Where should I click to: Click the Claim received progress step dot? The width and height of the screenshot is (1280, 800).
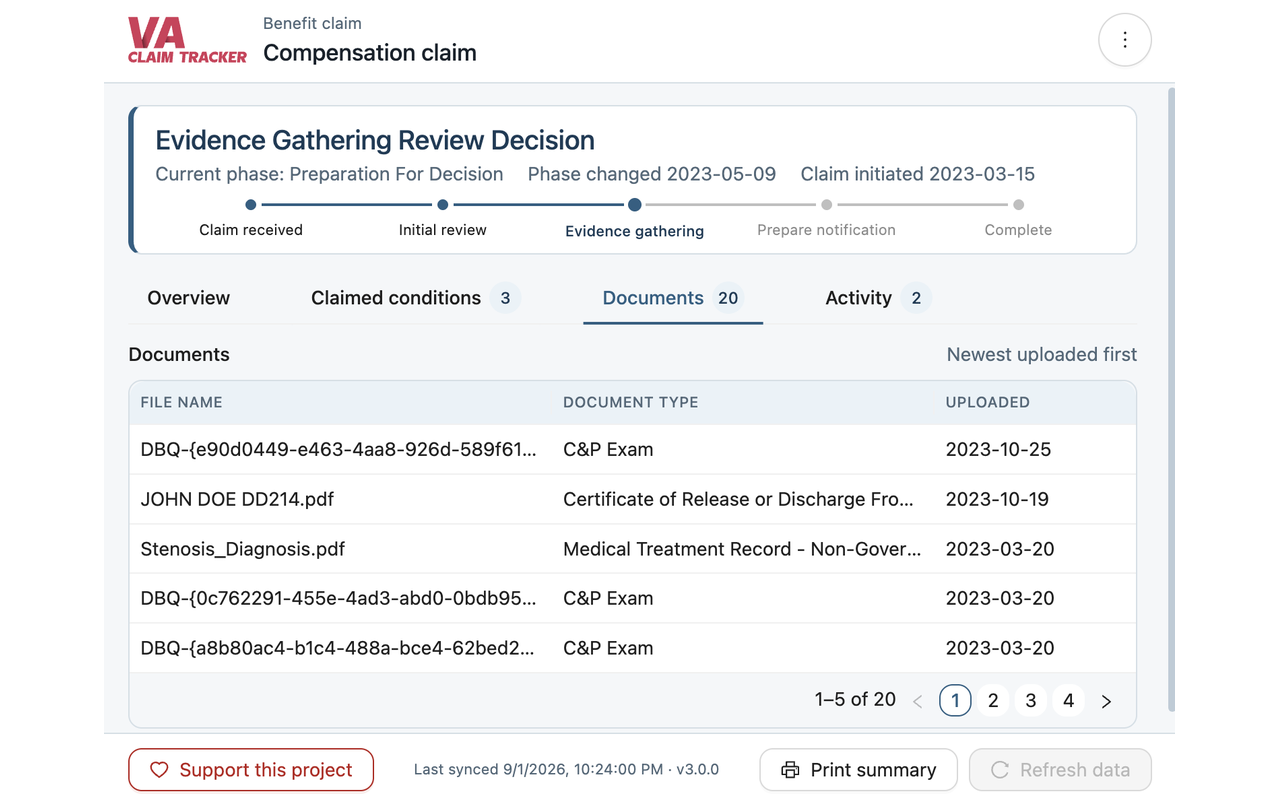tap(251, 205)
